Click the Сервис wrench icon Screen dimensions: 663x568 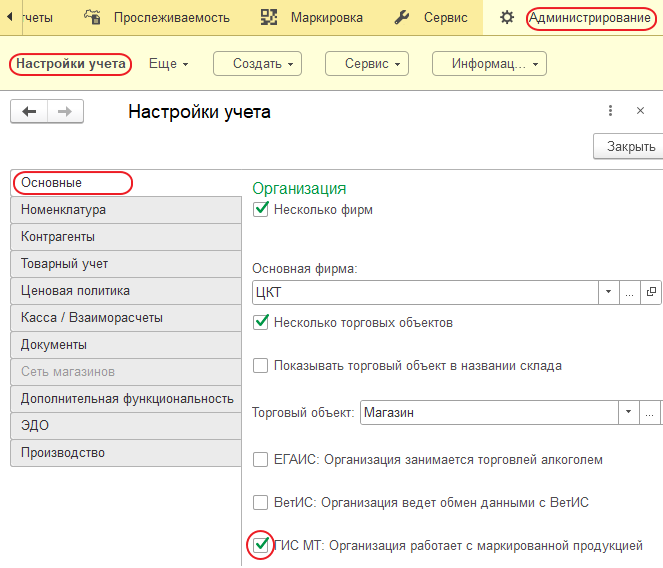[402, 17]
